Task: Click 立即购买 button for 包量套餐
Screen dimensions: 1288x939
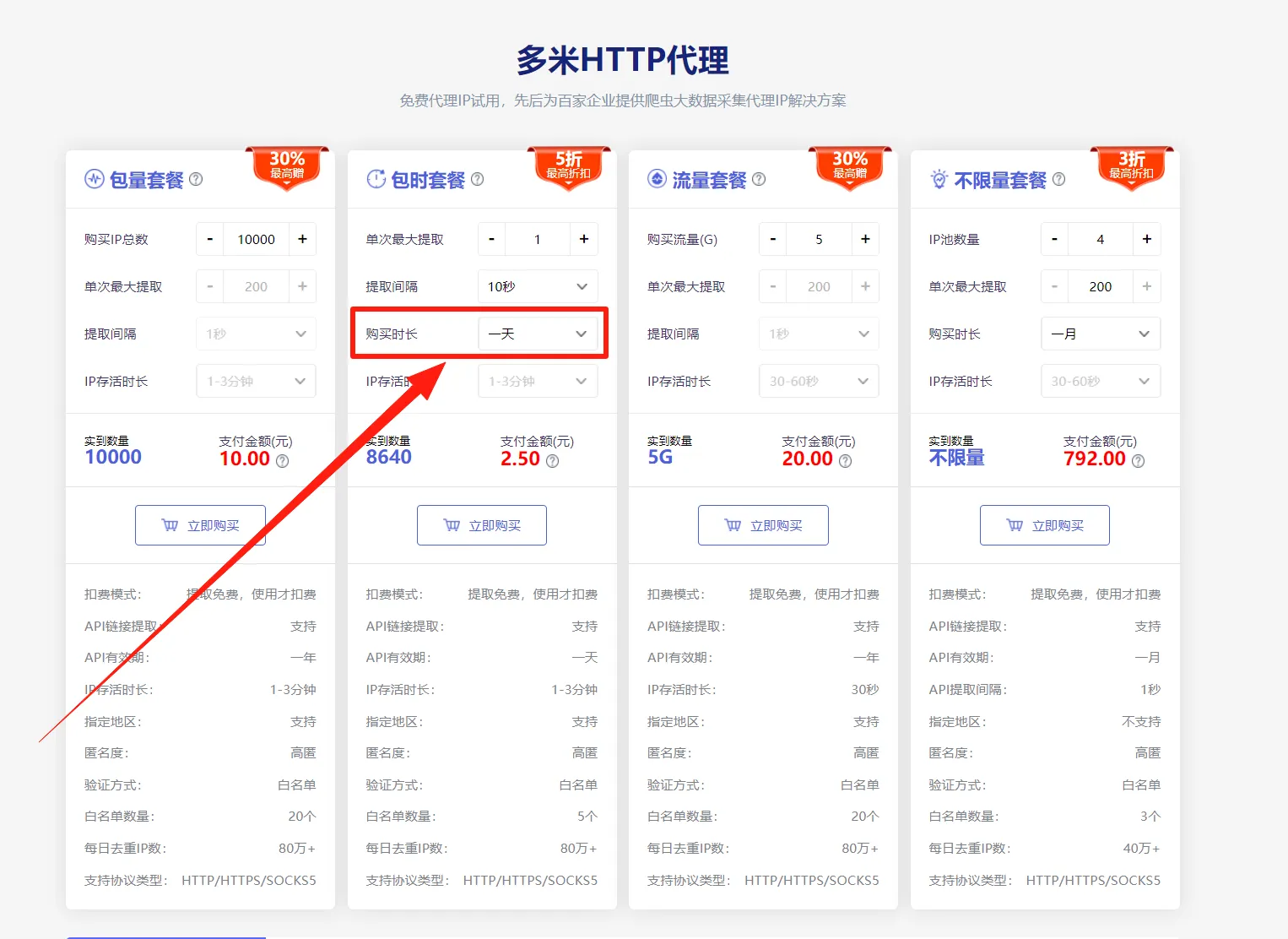Action: click(x=200, y=525)
